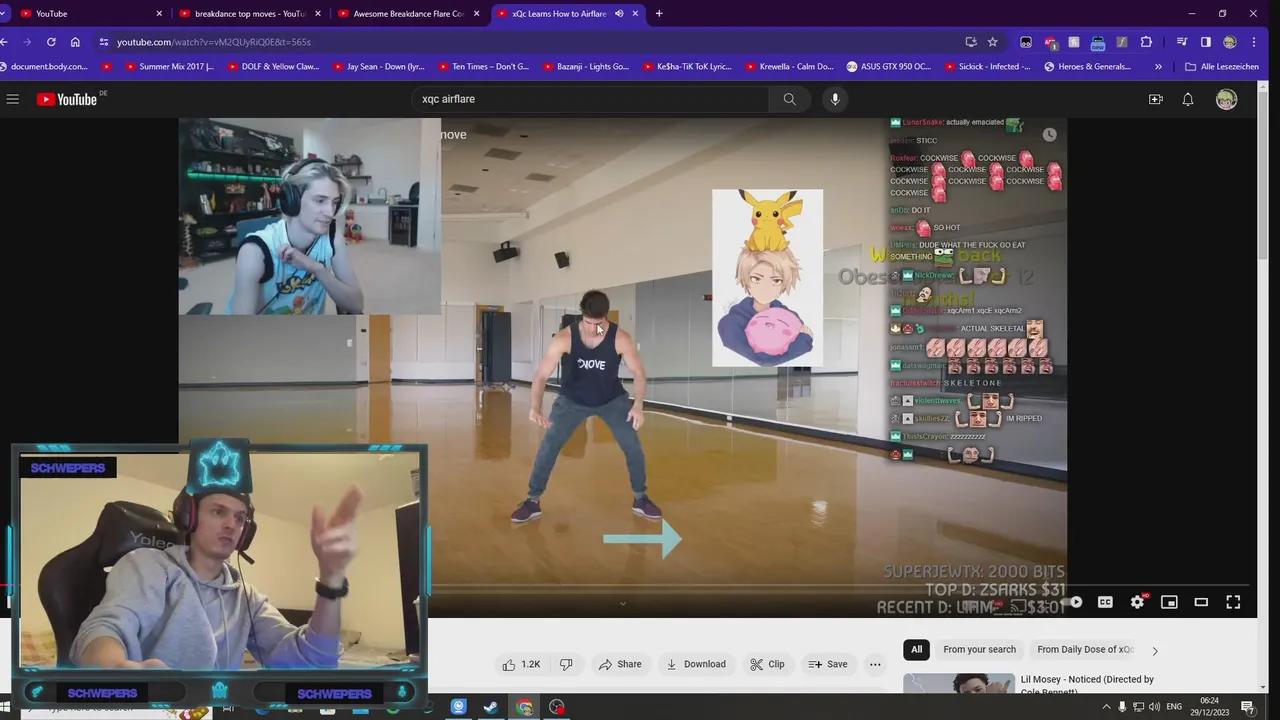Screen dimensions: 1280x720
Task: Open a new browser tab
Action: tap(659, 14)
